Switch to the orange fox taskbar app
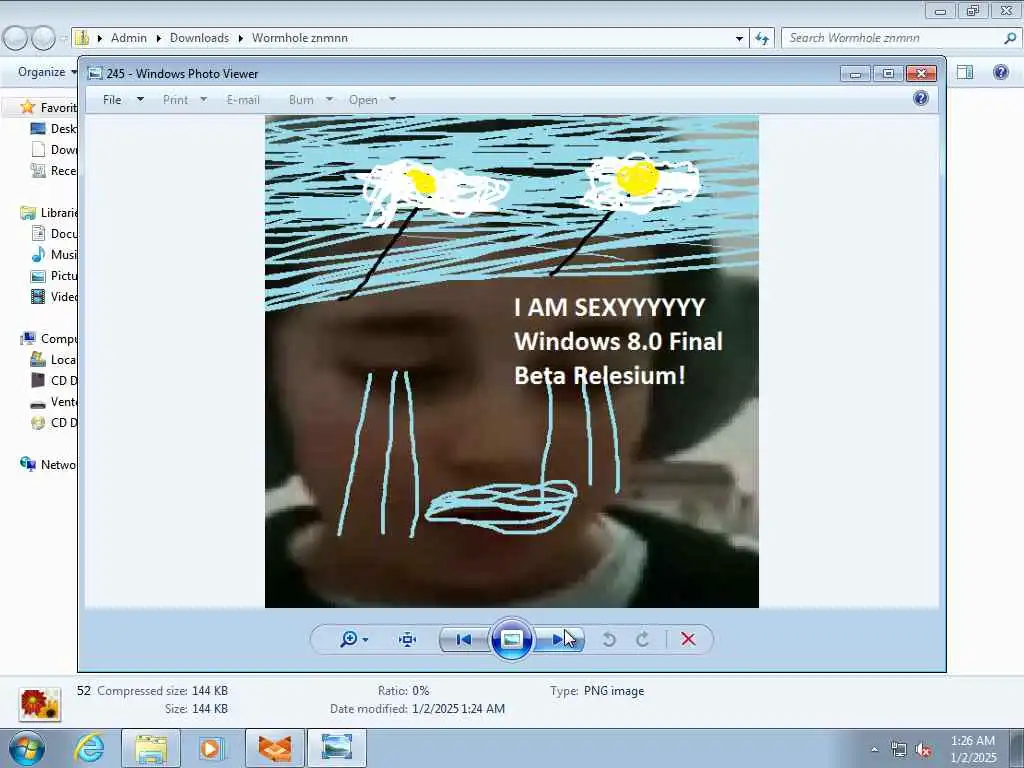Screen dimensions: 1024x768 point(275,748)
